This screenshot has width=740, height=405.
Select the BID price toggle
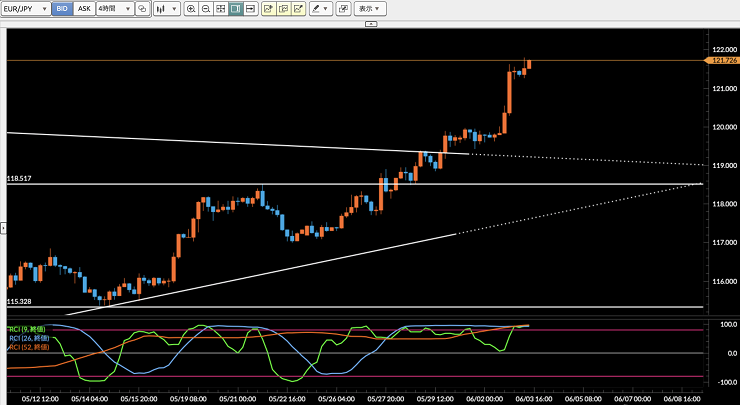coord(62,8)
